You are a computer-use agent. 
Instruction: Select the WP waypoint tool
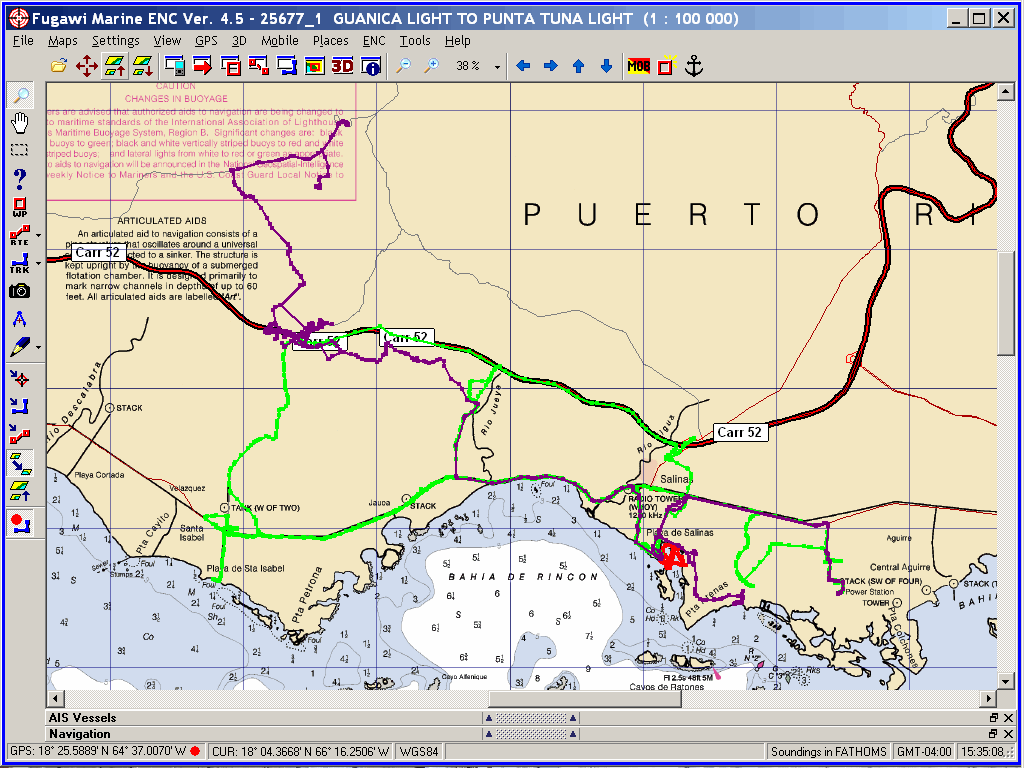[x=20, y=207]
